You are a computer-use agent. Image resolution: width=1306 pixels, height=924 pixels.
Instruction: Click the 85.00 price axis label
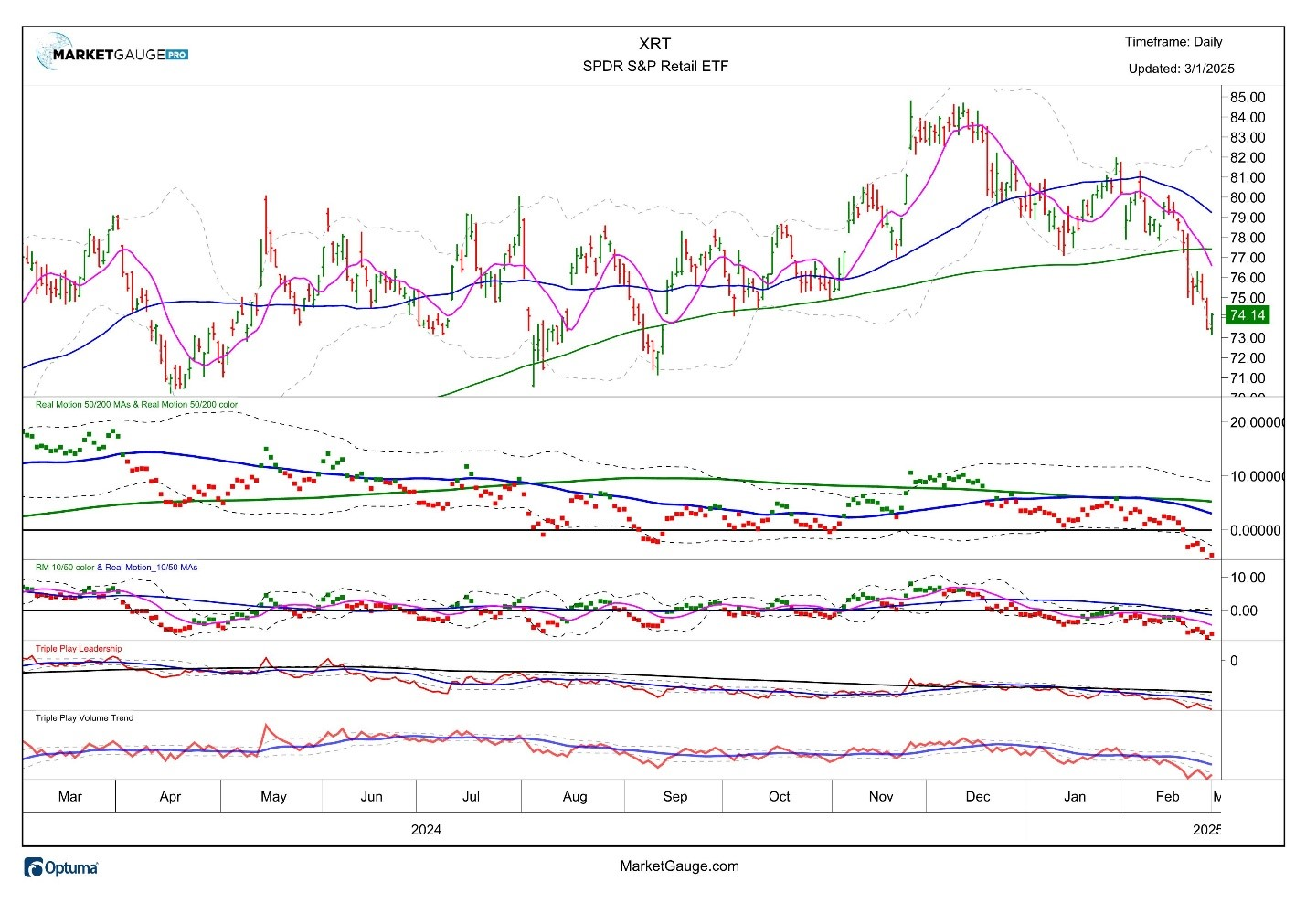1248,98
